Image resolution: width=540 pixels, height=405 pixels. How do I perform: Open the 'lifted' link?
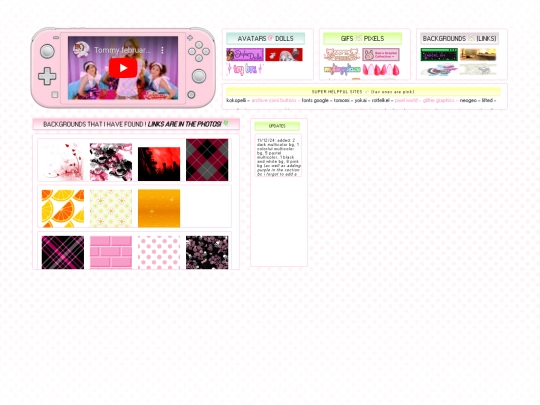pos(487,100)
